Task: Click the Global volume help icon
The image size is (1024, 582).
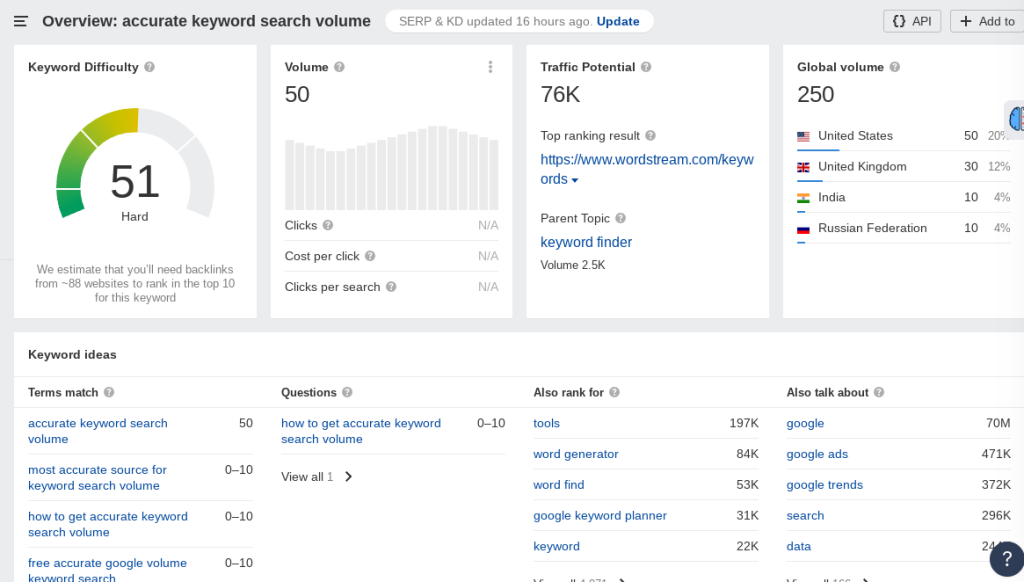Action: (895, 67)
